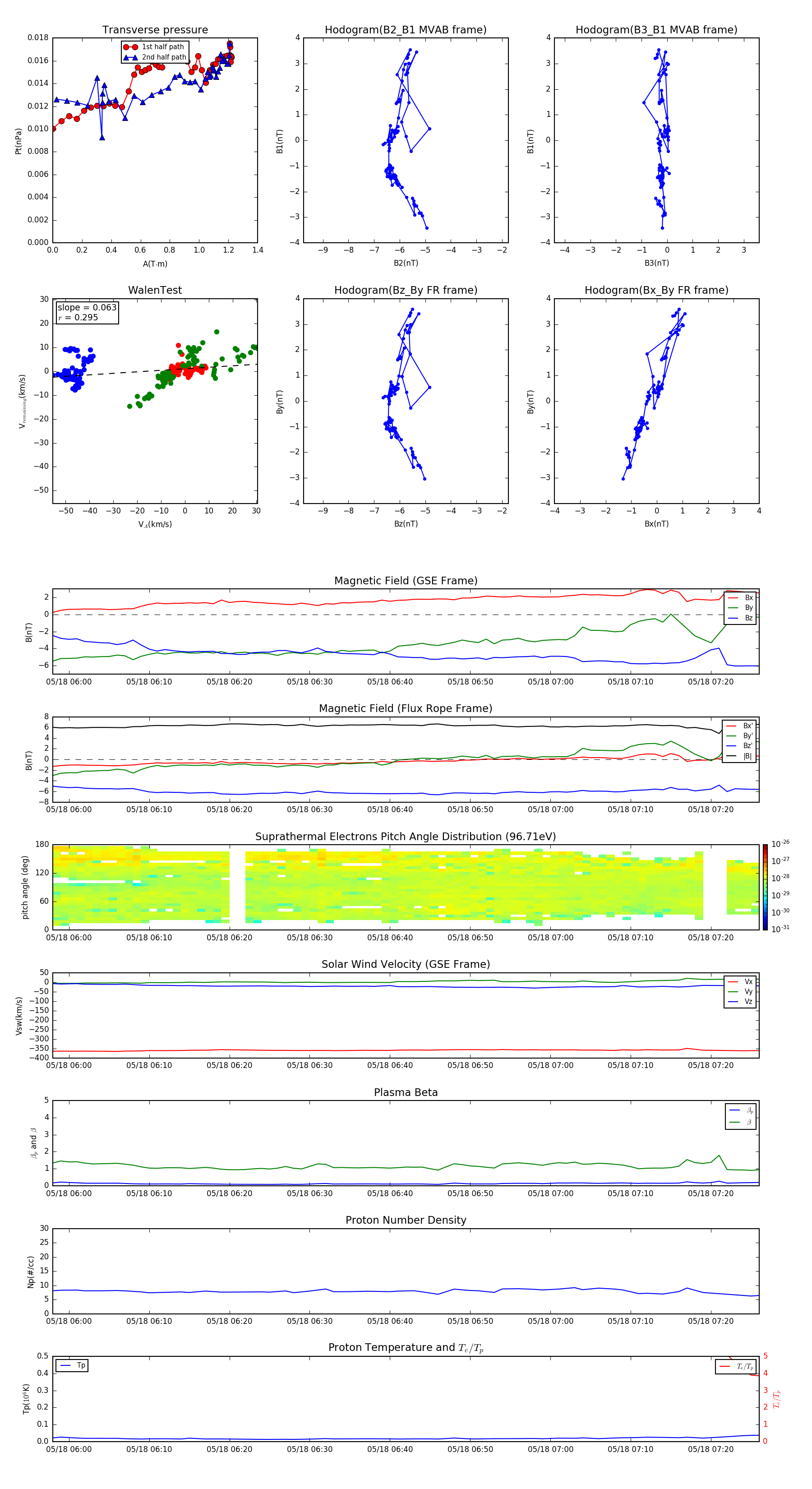Select By' in Flux Rope legend

coord(740,736)
